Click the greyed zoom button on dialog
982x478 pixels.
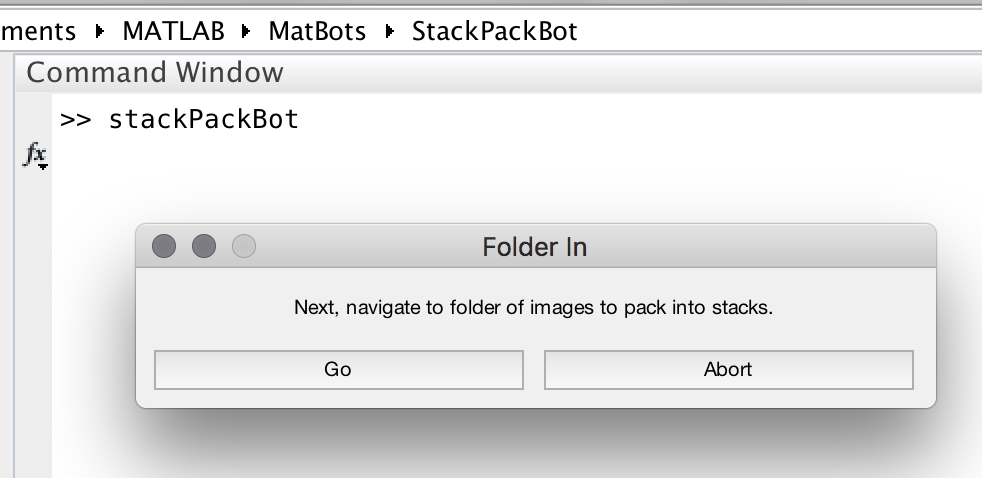(244, 246)
